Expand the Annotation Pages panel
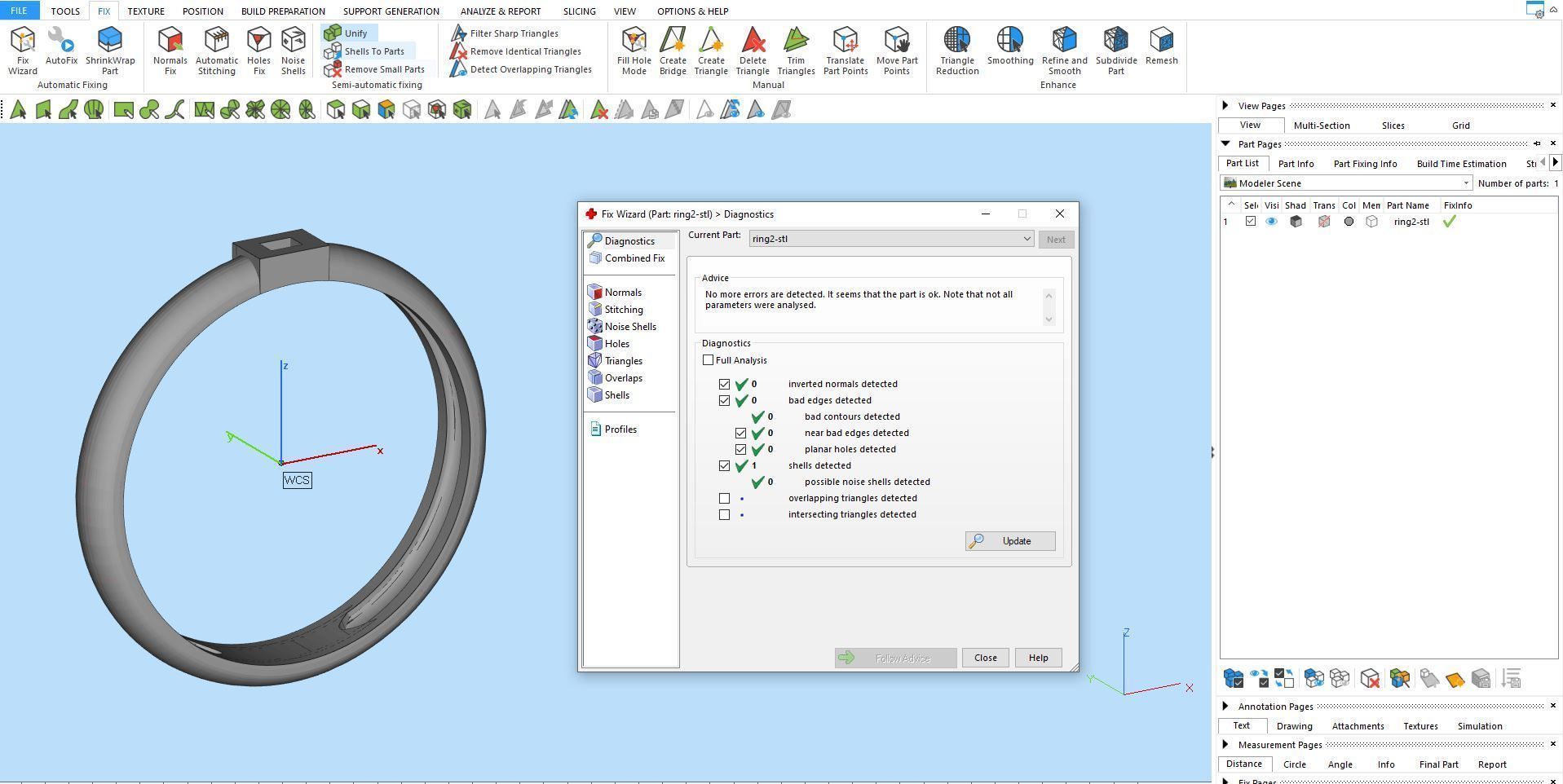Screen dimensions: 1563x784 [1225, 706]
